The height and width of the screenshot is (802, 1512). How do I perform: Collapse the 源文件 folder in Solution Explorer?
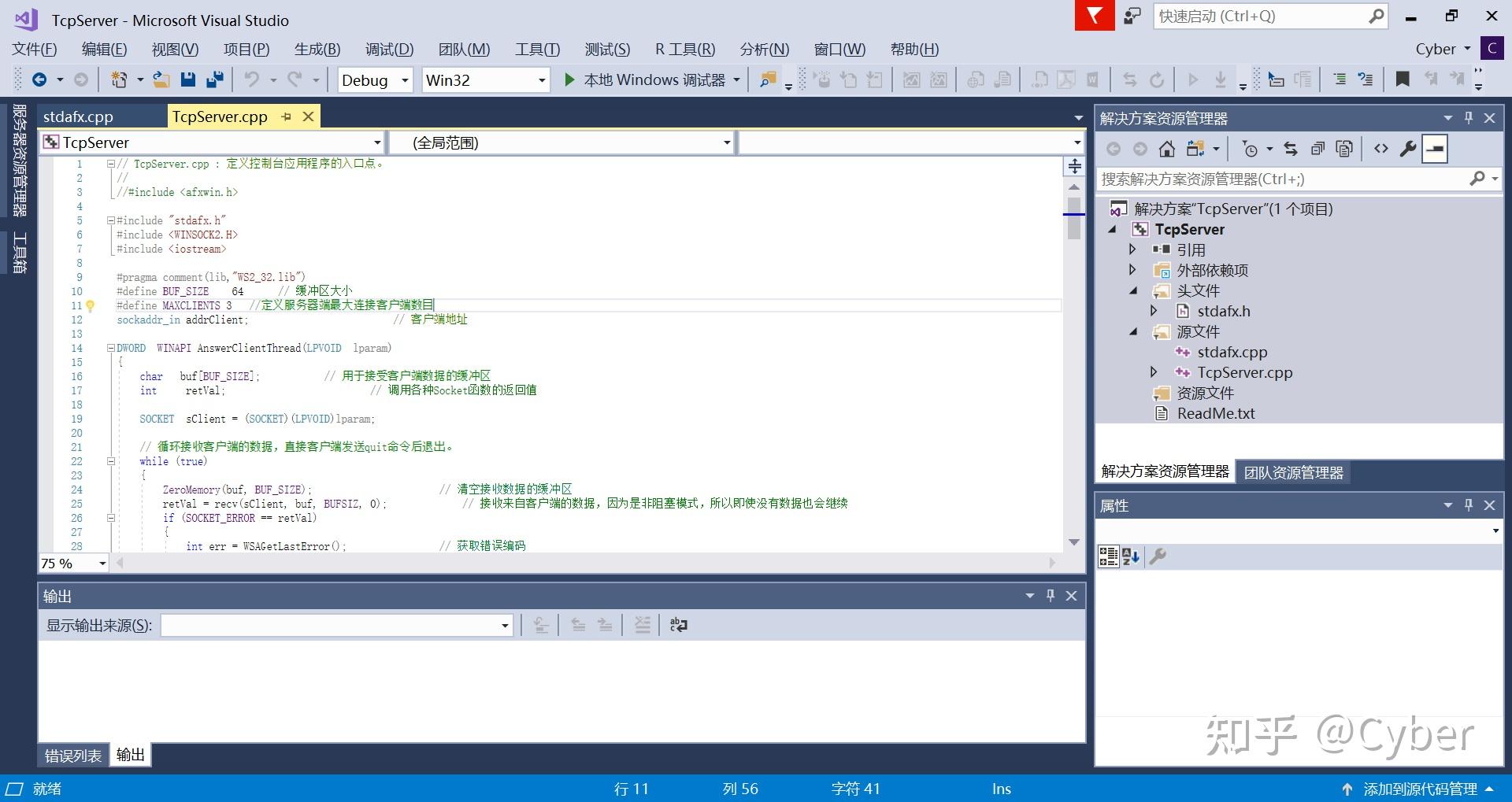coord(1132,331)
